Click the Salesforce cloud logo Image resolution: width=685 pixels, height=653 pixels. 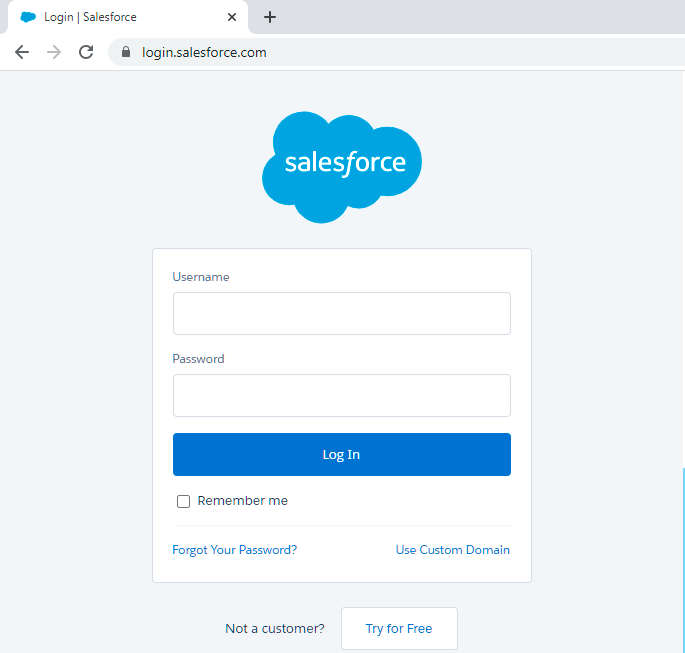[x=342, y=165]
